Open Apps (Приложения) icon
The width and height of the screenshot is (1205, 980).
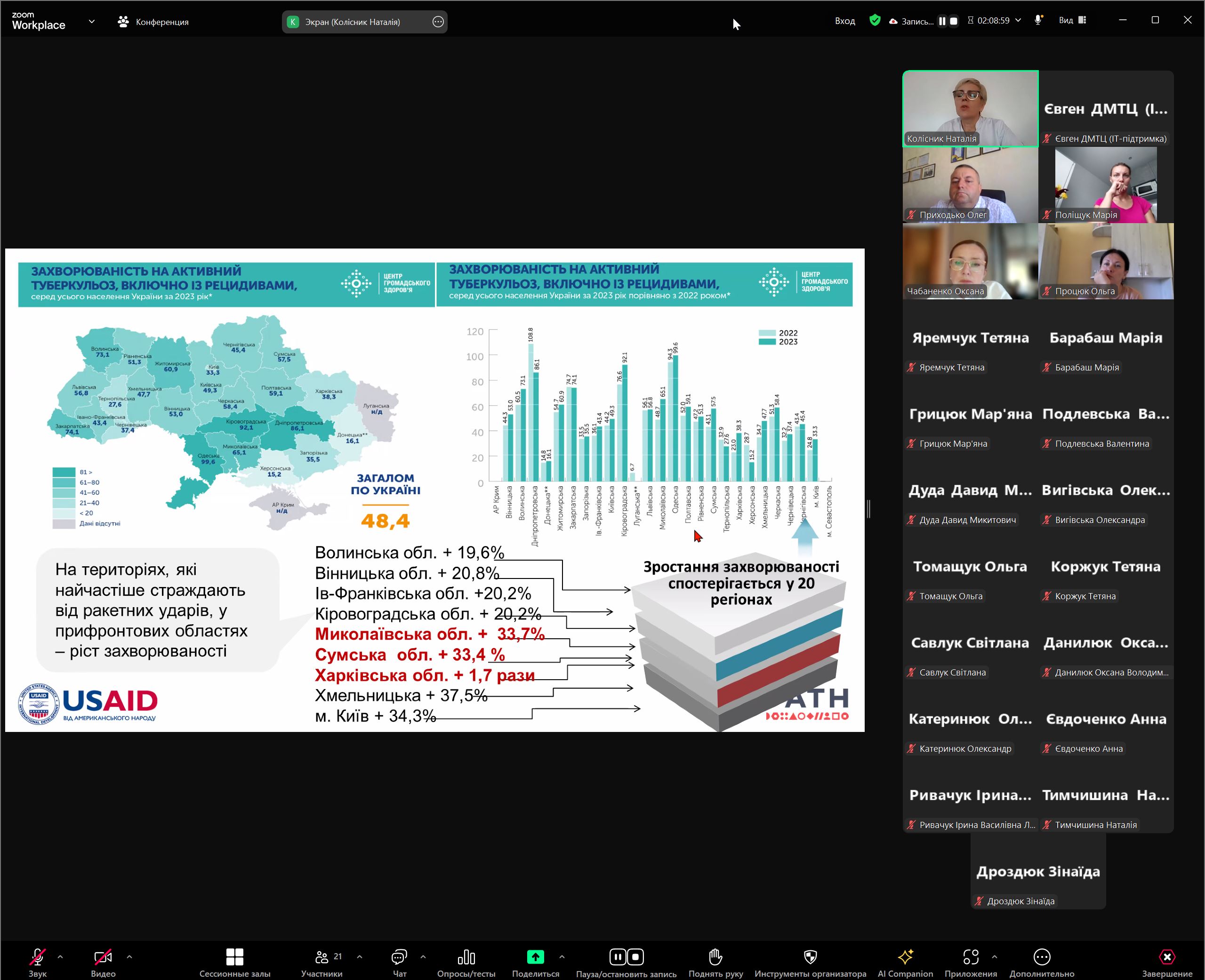(970, 957)
